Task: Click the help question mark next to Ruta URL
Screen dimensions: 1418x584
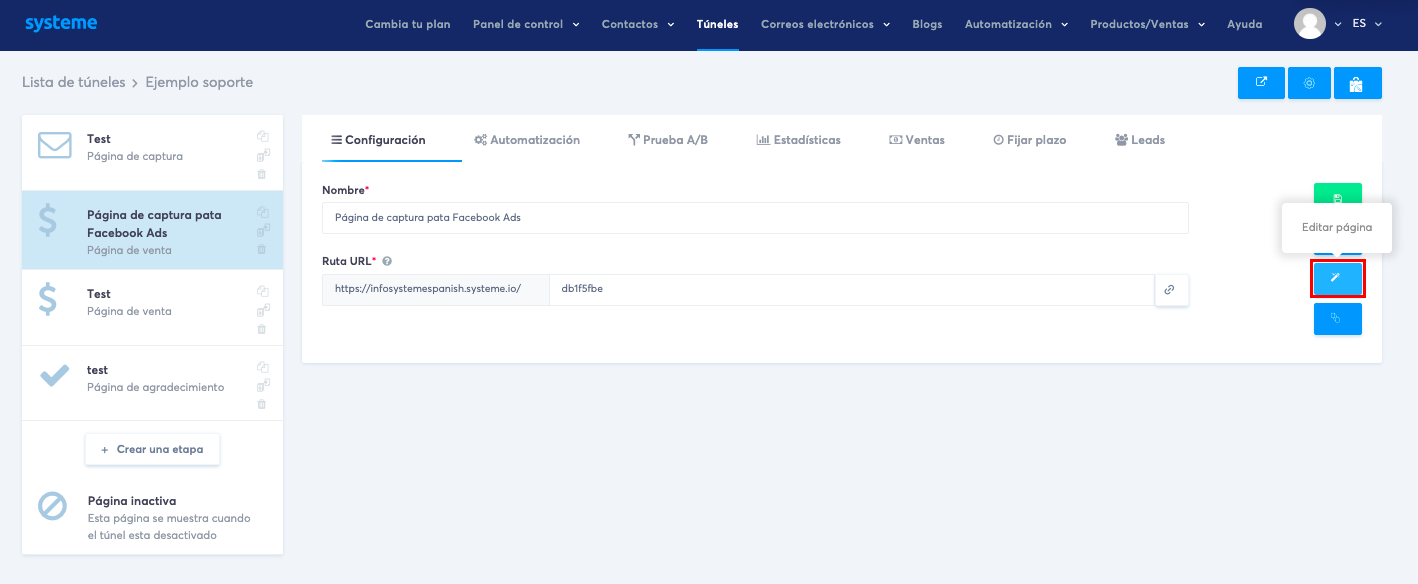Action: pyautogui.click(x=387, y=260)
